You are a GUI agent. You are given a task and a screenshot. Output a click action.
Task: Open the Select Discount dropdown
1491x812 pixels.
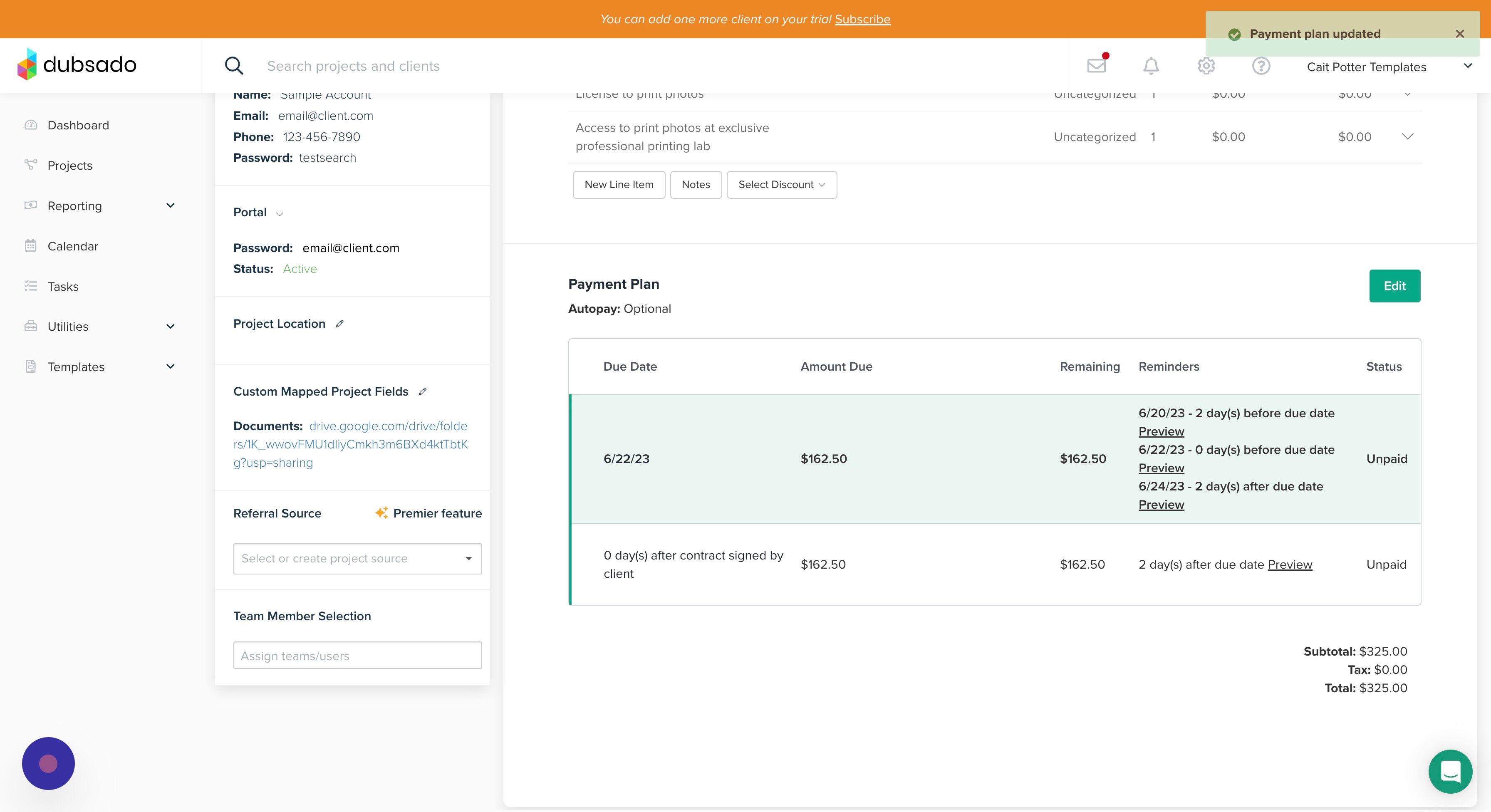[x=781, y=185]
